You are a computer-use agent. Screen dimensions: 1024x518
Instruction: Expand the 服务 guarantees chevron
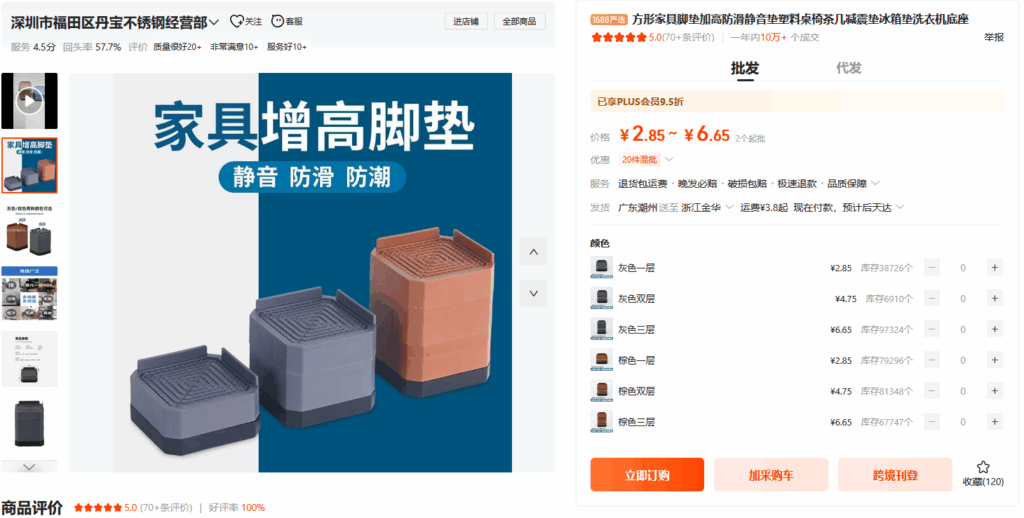click(x=875, y=184)
